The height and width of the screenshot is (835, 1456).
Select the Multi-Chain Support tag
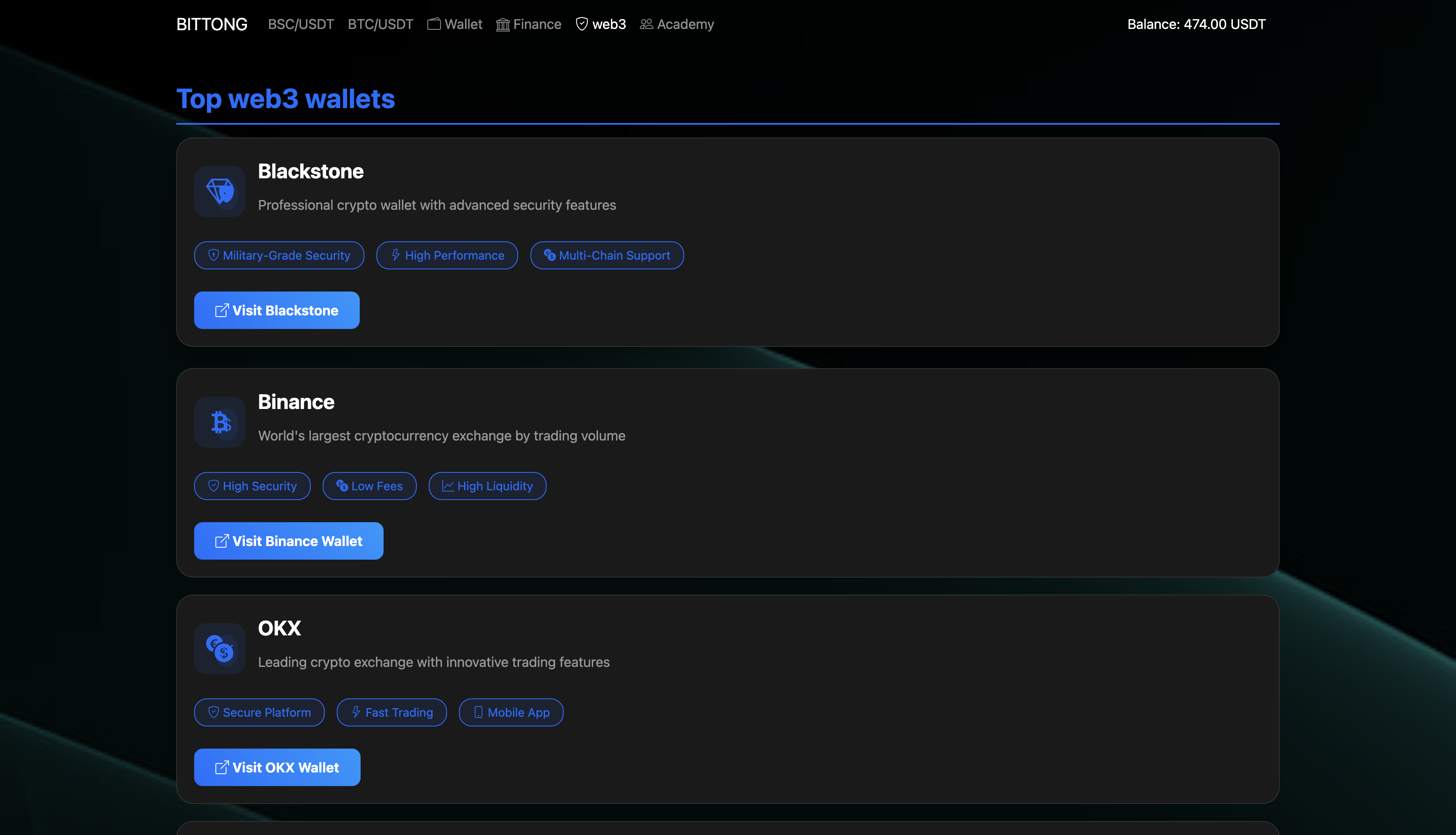pyautogui.click(x=606, y=255)
